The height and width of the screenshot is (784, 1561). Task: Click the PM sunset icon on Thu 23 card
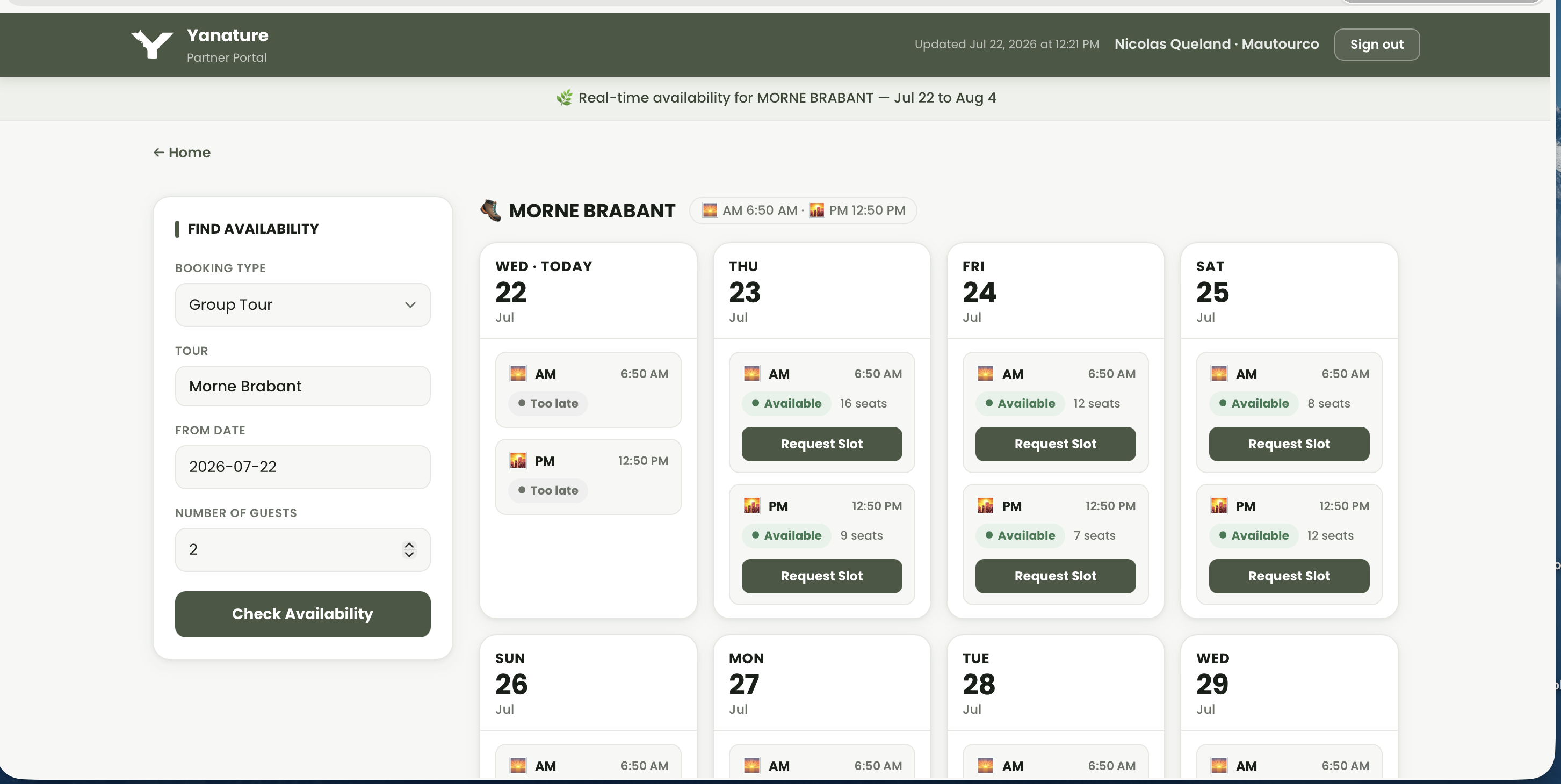[x=751, y=506]
